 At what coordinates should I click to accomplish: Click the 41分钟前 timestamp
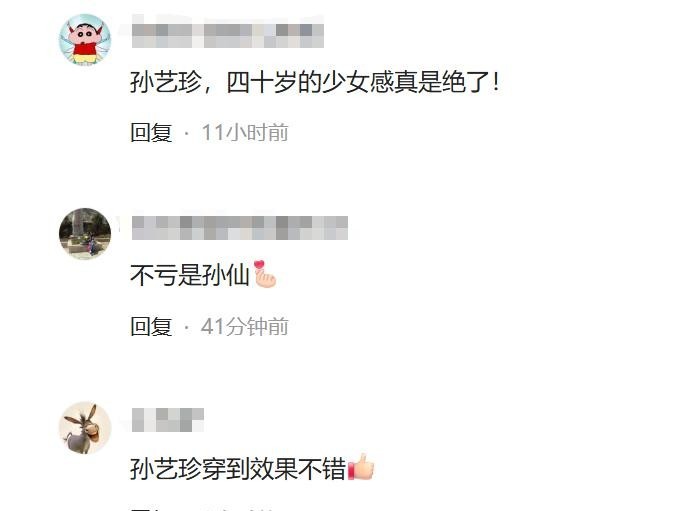tap(245, 326)
